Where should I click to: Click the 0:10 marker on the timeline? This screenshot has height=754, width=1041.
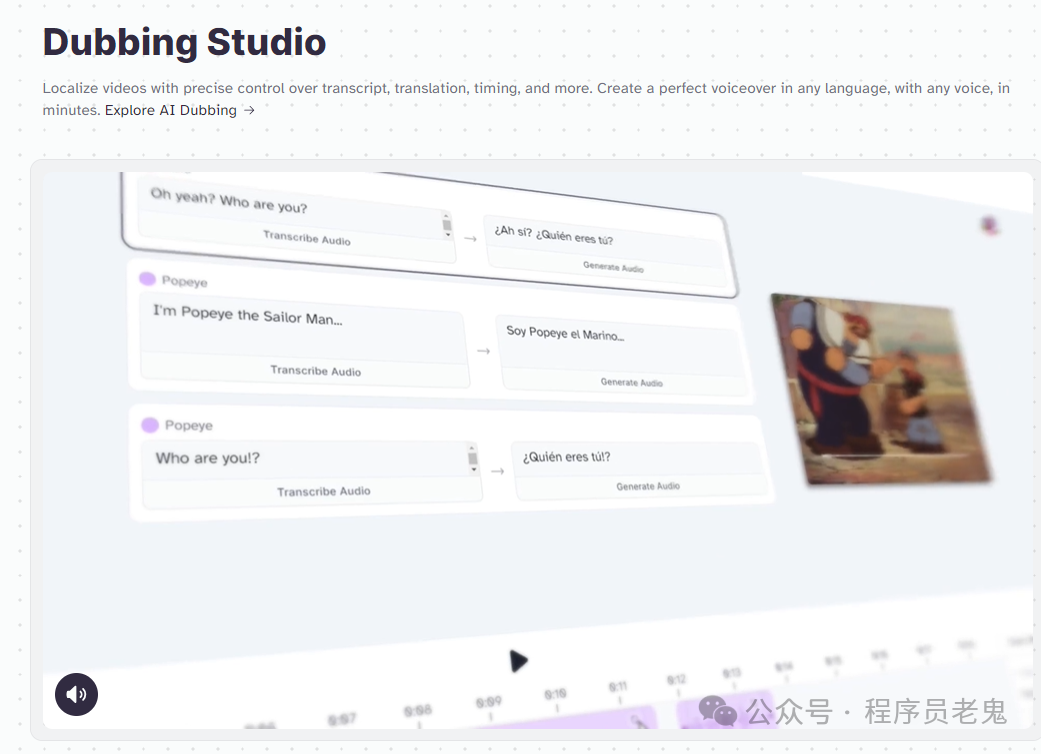pyautogui.click(x=555, y=694)
